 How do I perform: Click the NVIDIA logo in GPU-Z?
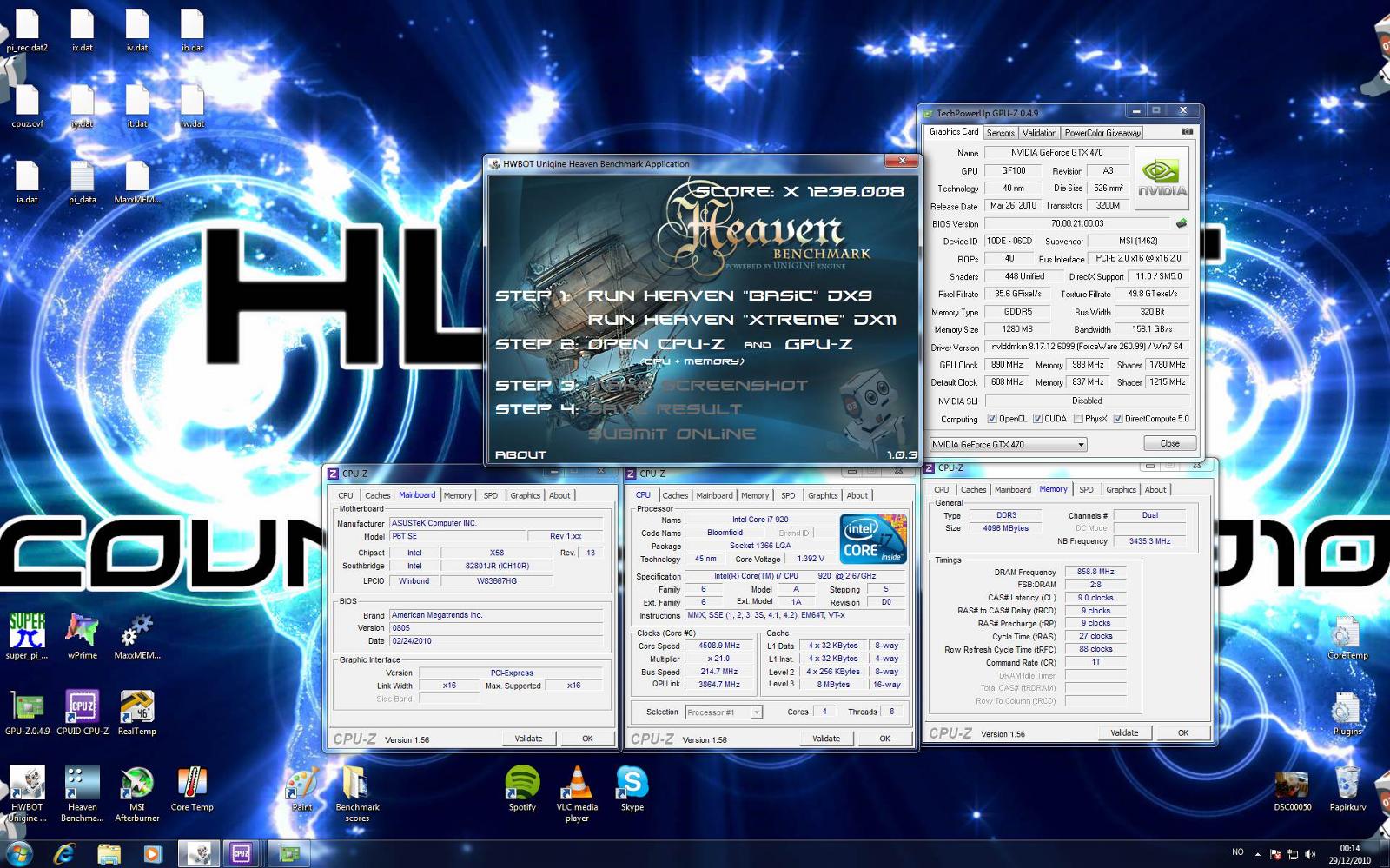click(x=1162, y=178)
